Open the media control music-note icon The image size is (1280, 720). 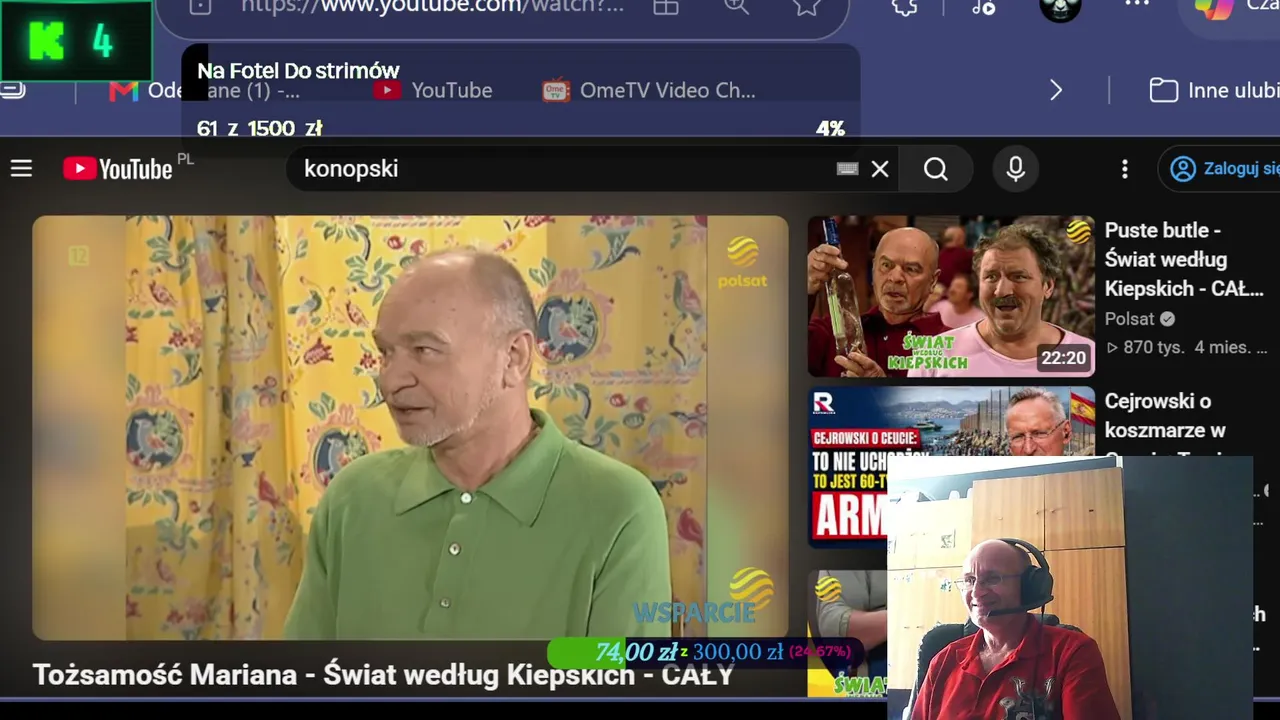pyautogui.click(x=983, y=7)
